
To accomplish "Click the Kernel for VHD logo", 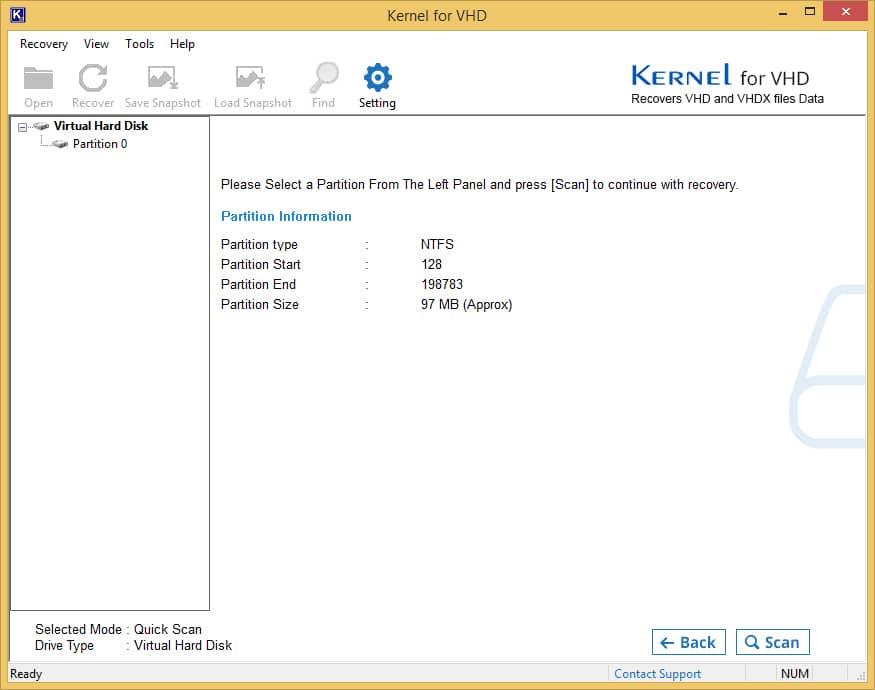I will pyautogui.click(x=727, y=84).
